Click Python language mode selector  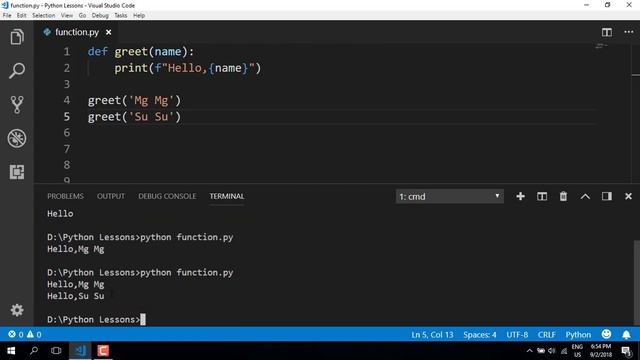click(578, 335)
